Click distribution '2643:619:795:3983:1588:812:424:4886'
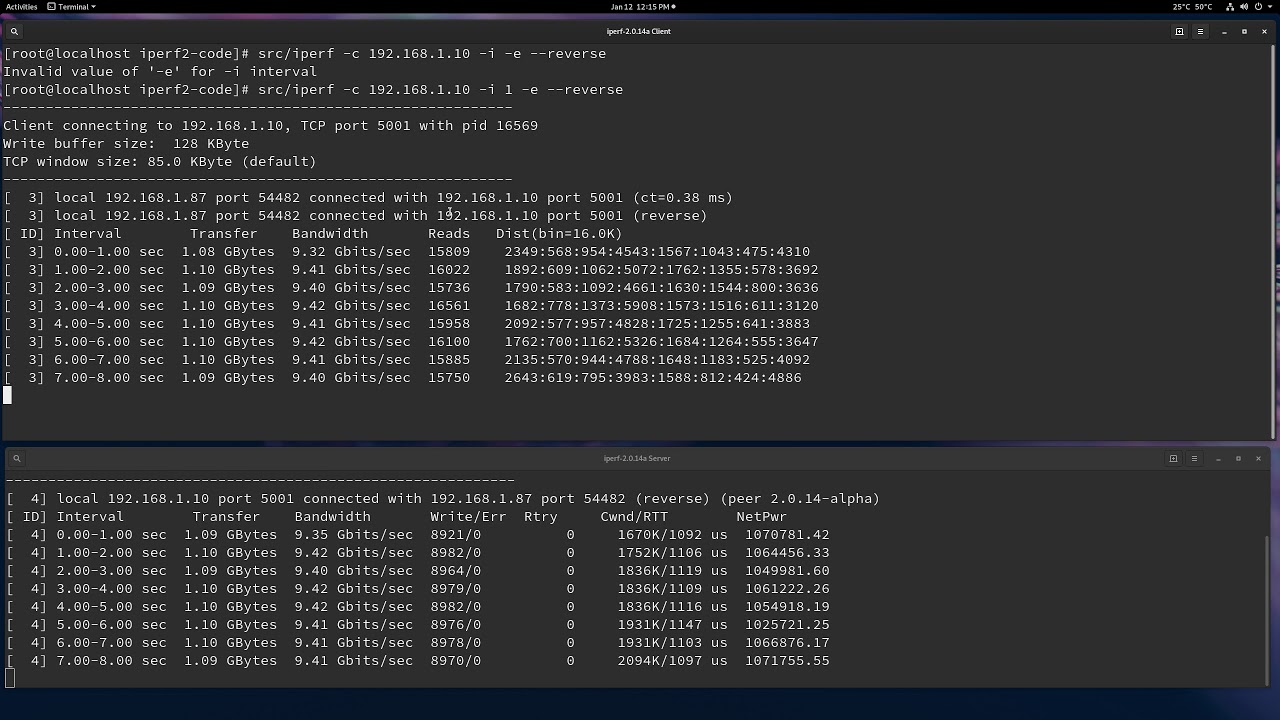 (x=653, y=377)
